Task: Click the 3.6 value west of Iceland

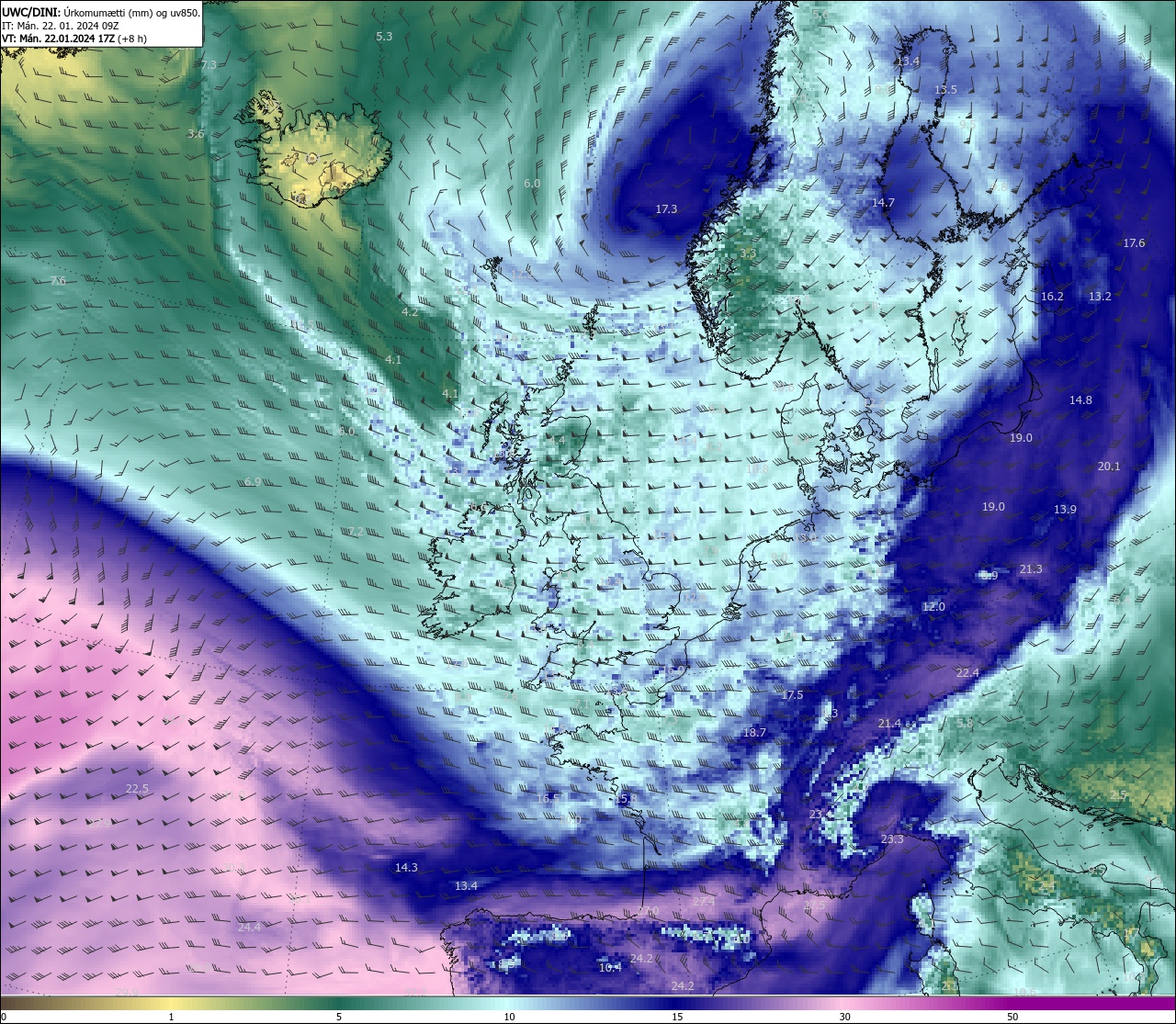Action: [196, 134]
